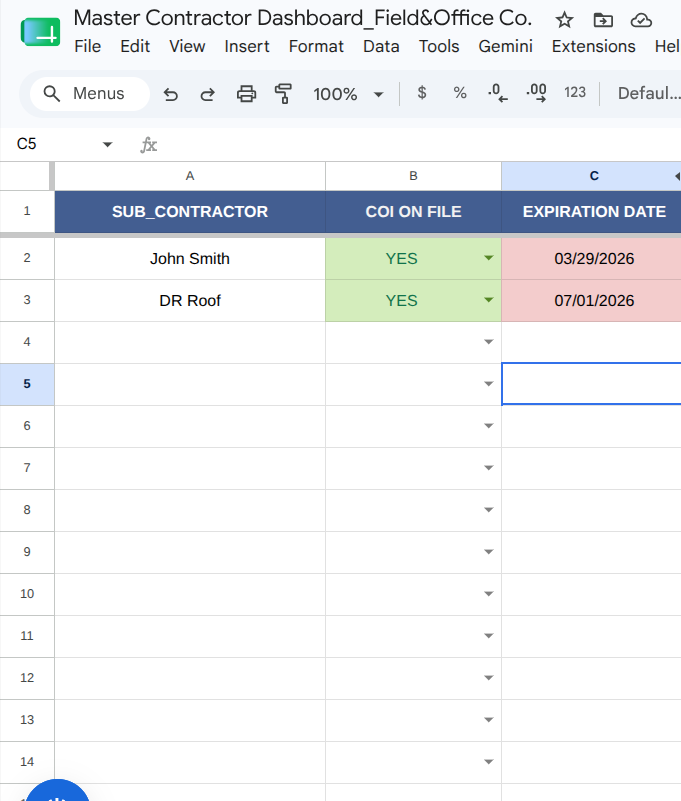
Task: Activate the Paint format tool
Action: [x=283, y=94]
